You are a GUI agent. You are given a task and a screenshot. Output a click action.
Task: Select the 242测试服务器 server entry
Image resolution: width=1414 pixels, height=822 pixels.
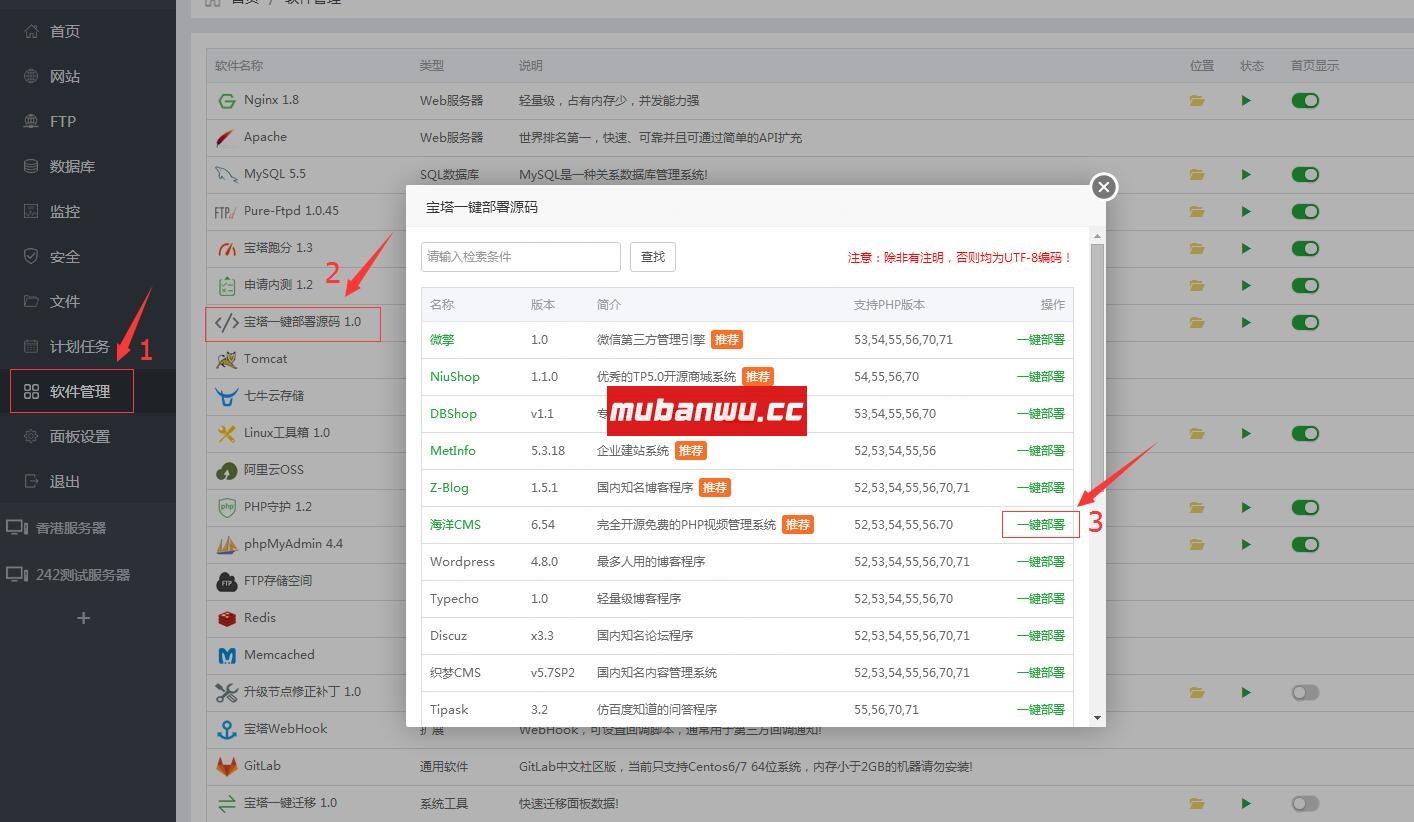82,574
